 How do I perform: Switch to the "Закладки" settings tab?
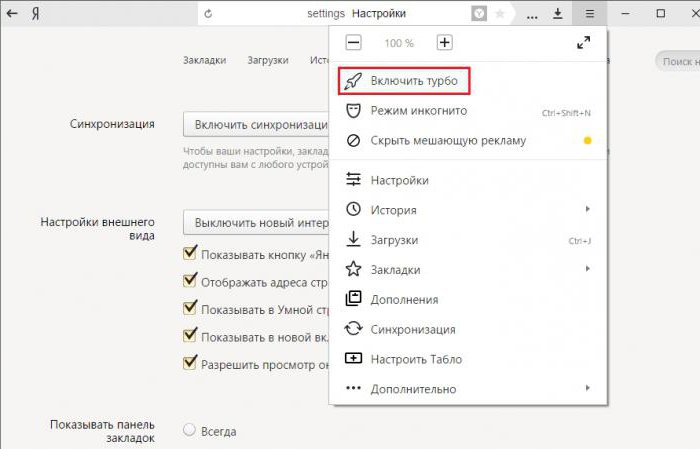point(204,60)
